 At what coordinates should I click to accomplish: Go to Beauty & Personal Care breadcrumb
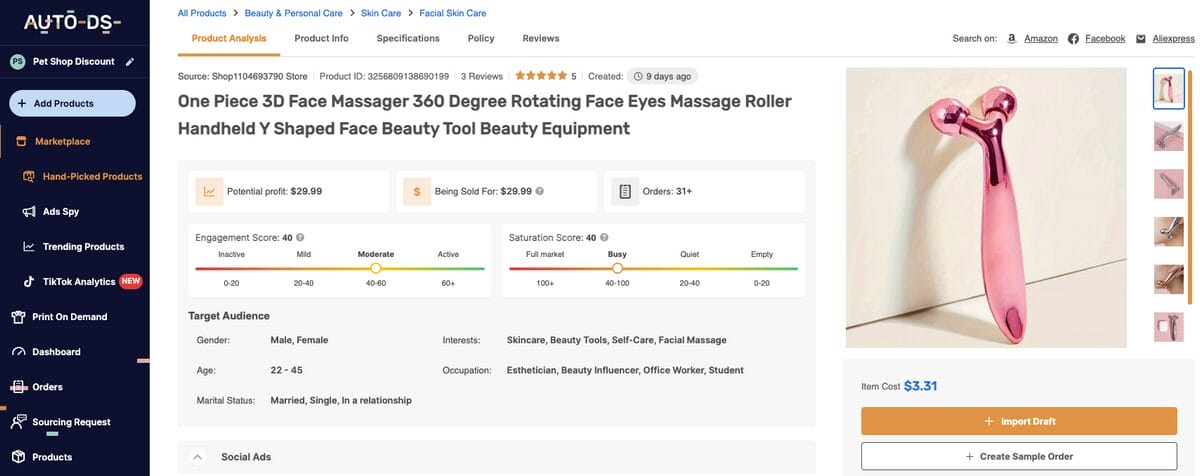pyautogui.click(x=293, y=13)
